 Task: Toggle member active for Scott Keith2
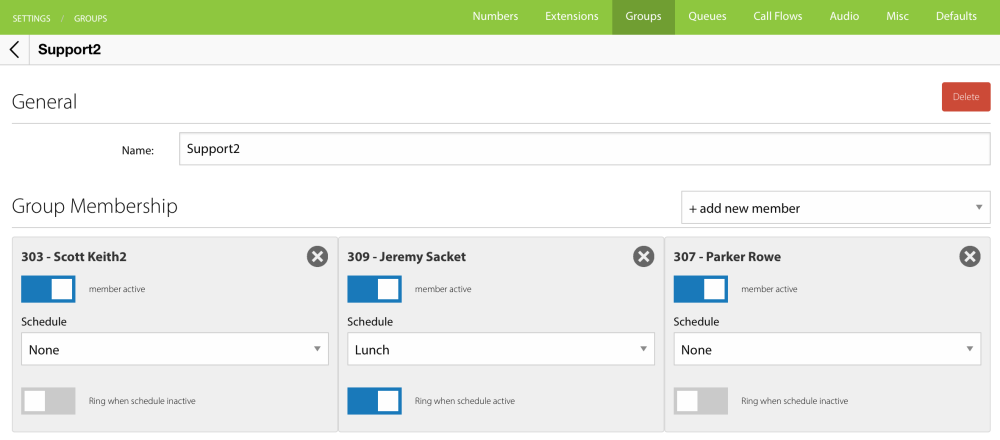(48, 289)
